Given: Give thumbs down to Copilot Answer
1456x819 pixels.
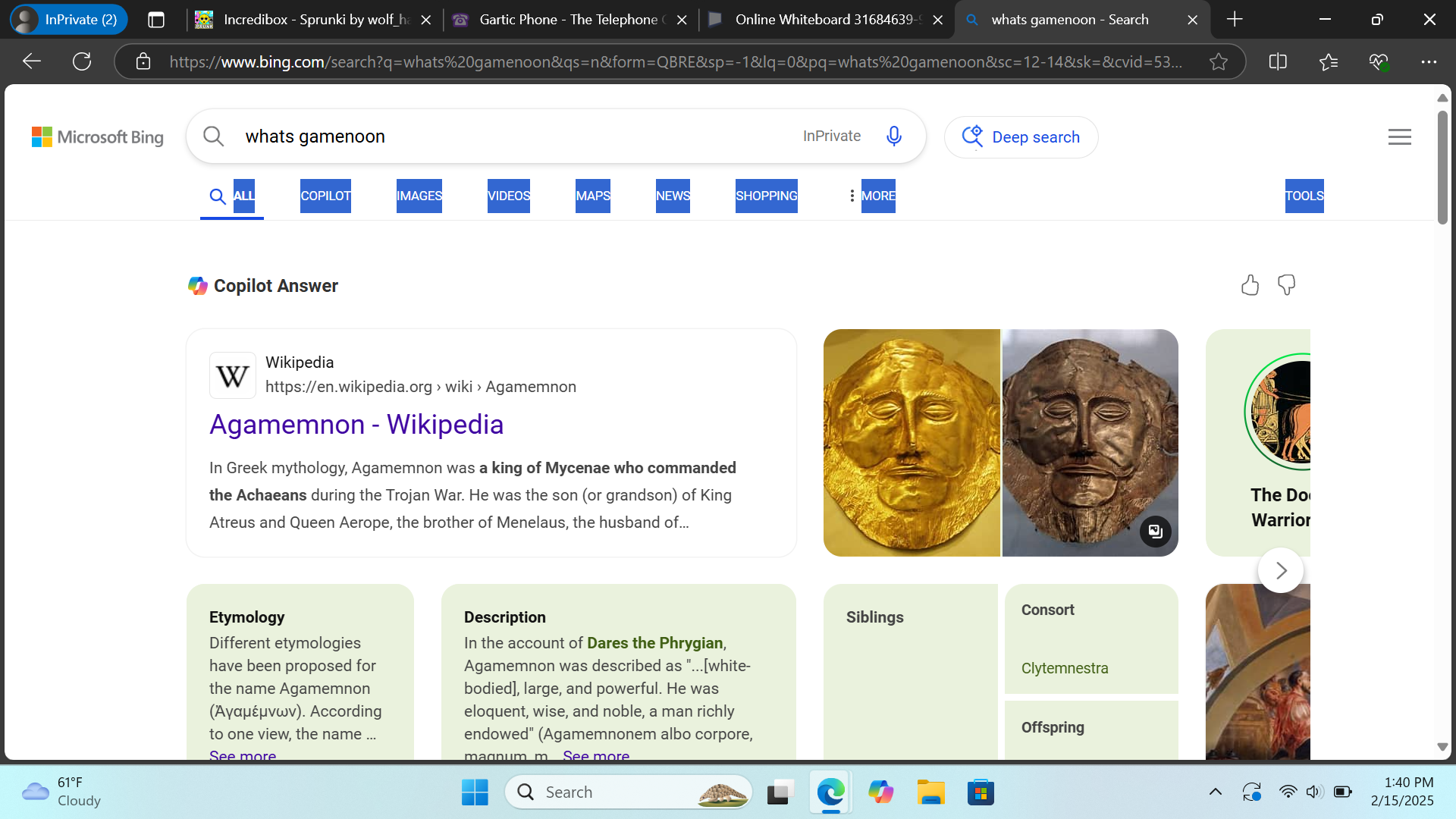Looking at the screenshot, I should pos(1286,285).
